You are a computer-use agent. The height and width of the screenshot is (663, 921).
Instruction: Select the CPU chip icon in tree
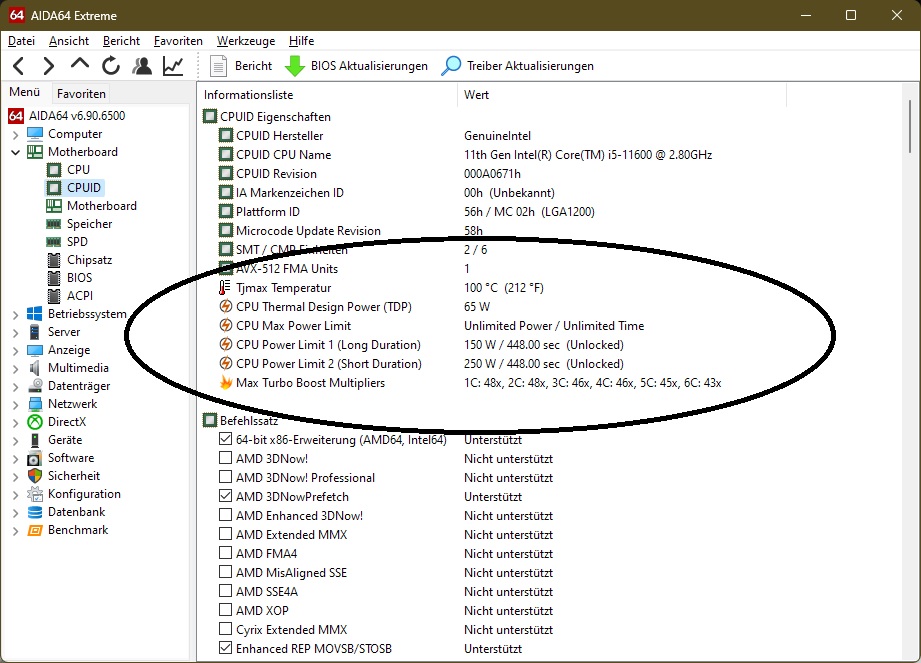pyautogui.click(x=54, y=170)
